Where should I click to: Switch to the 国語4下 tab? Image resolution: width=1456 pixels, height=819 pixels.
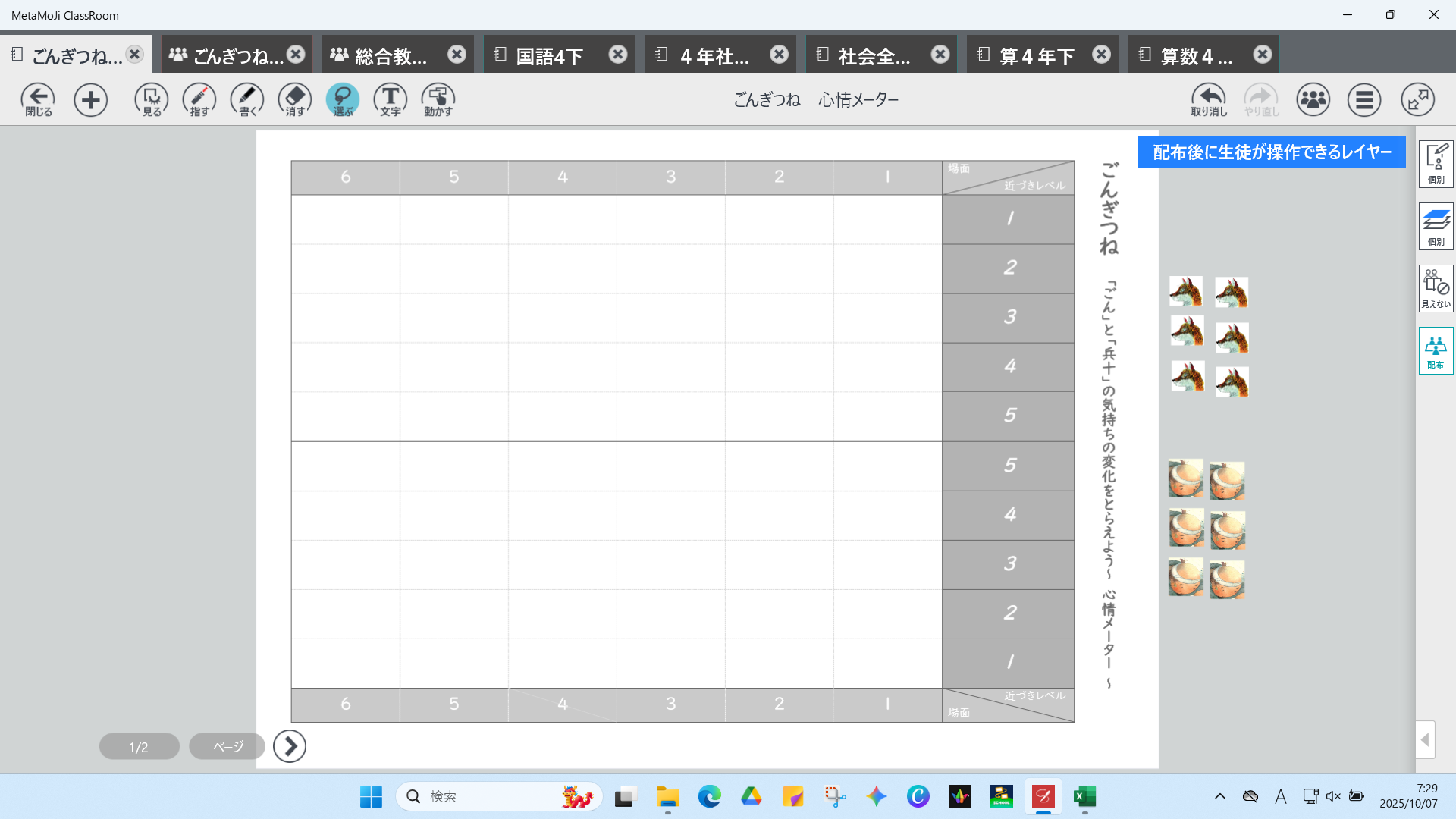pos(549,55)
